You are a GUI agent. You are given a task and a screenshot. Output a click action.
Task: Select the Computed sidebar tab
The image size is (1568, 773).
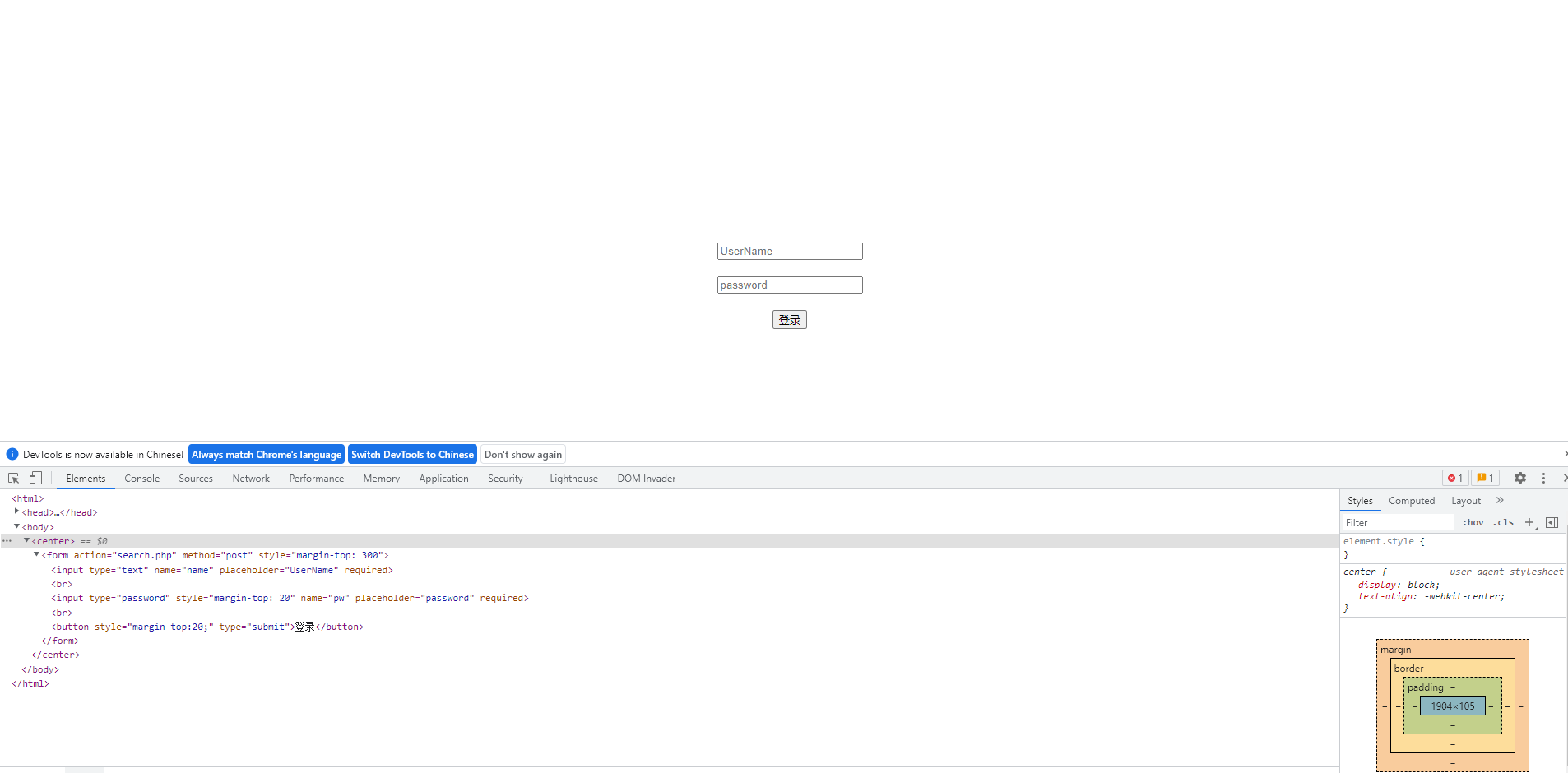[x=1412, y=501]
